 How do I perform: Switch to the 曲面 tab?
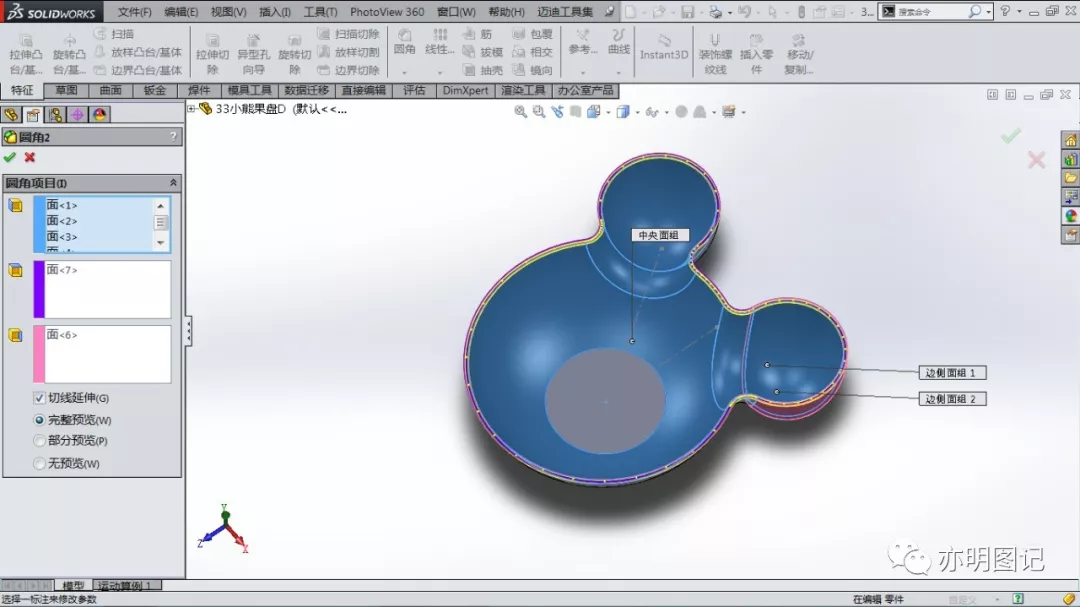click(110, 90)
